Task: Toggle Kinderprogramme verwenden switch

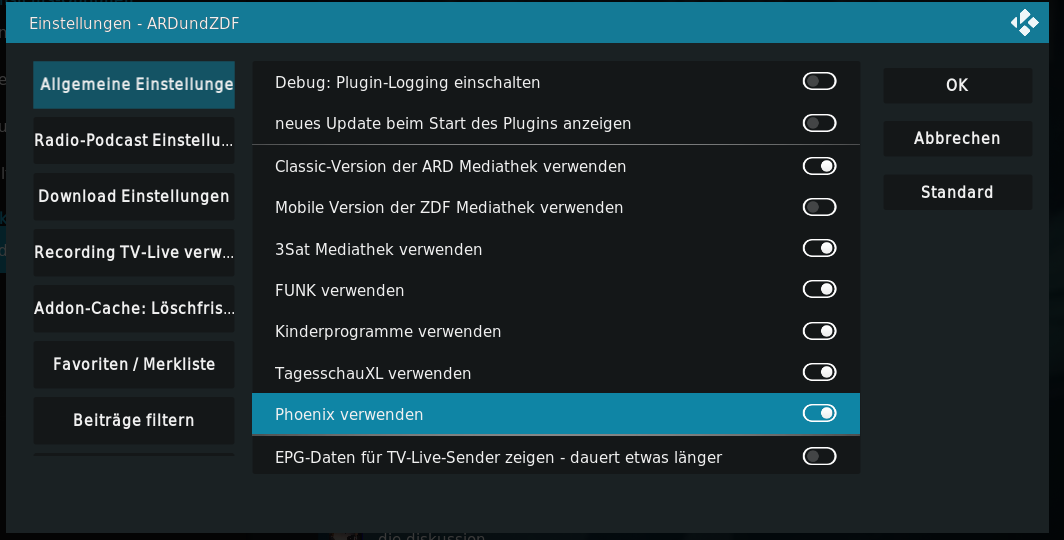Action: (819, 331)
